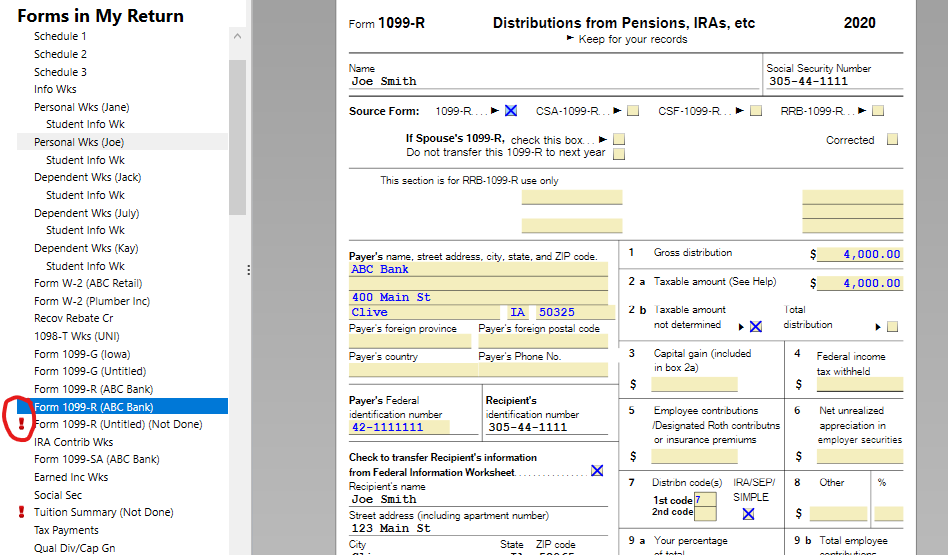Open Schedule 3 in forms list

tap(60, 72)
